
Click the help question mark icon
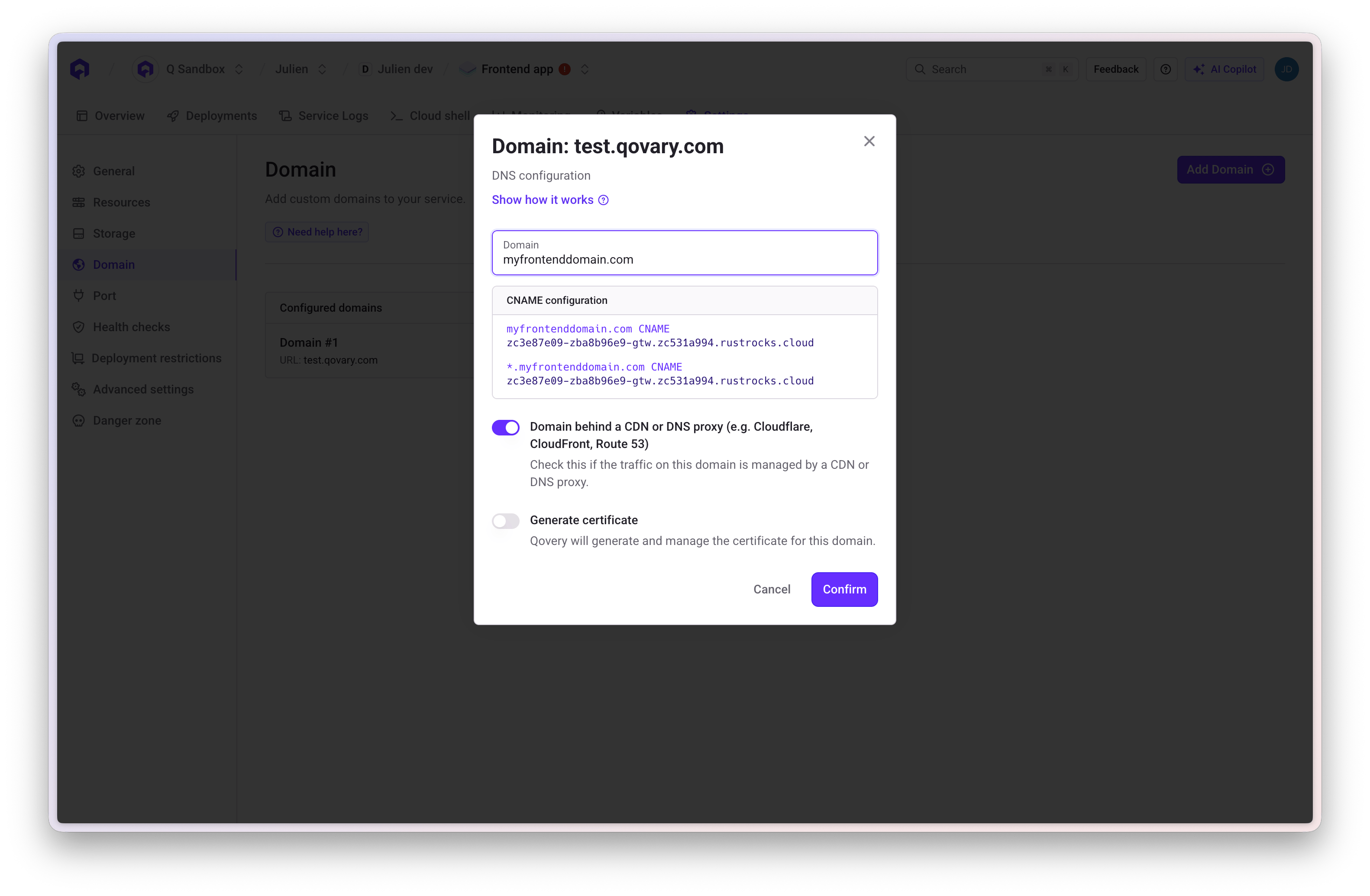pyautogui.click(x=1165, y=69)
